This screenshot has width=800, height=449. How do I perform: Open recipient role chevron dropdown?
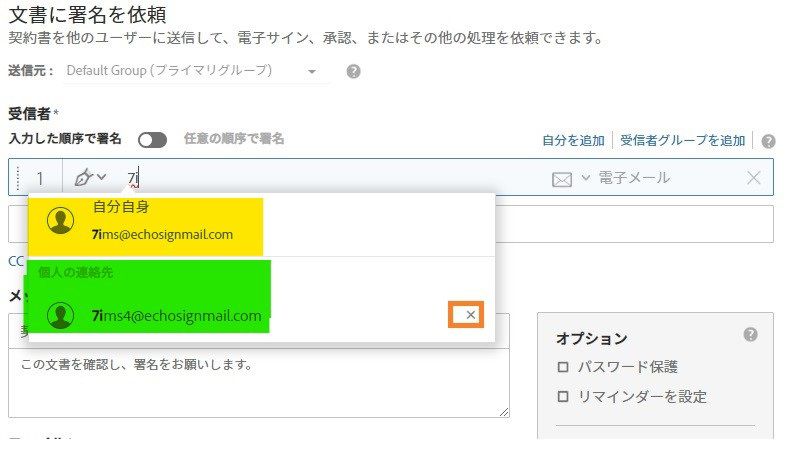coord(102,178)
